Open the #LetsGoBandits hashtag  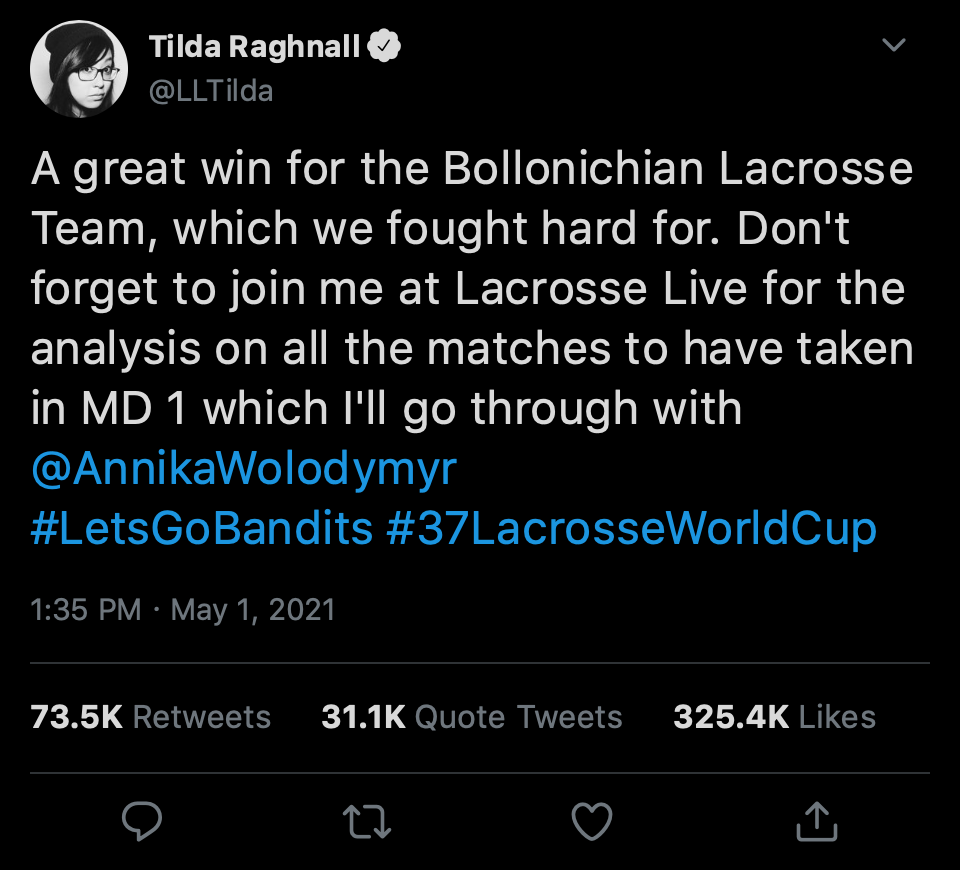pos(202,528)
